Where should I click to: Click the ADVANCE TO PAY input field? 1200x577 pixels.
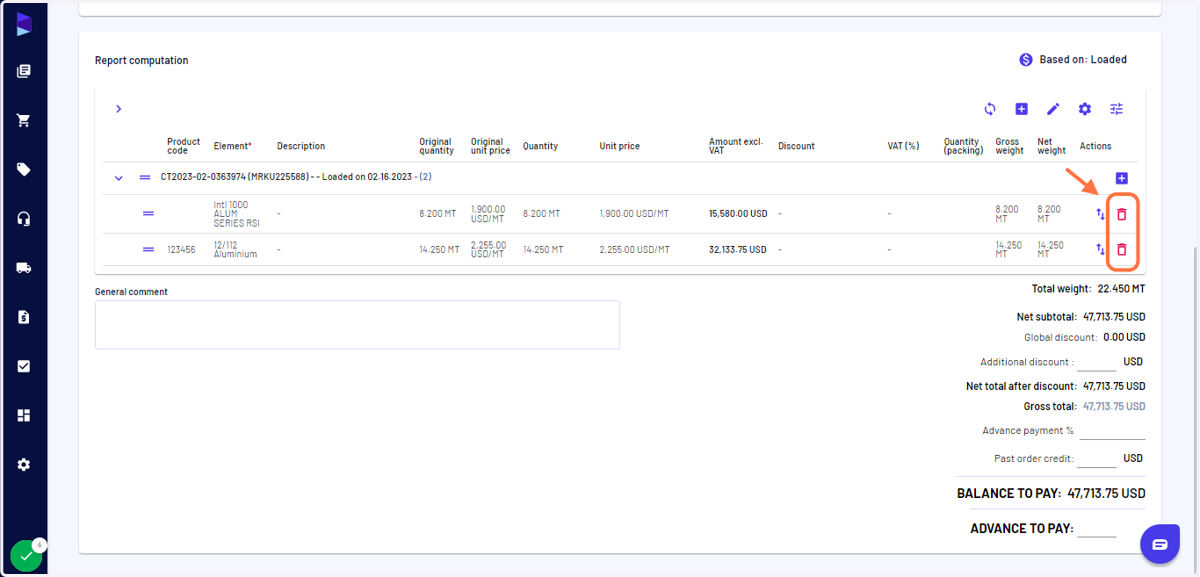(1097, 528)
